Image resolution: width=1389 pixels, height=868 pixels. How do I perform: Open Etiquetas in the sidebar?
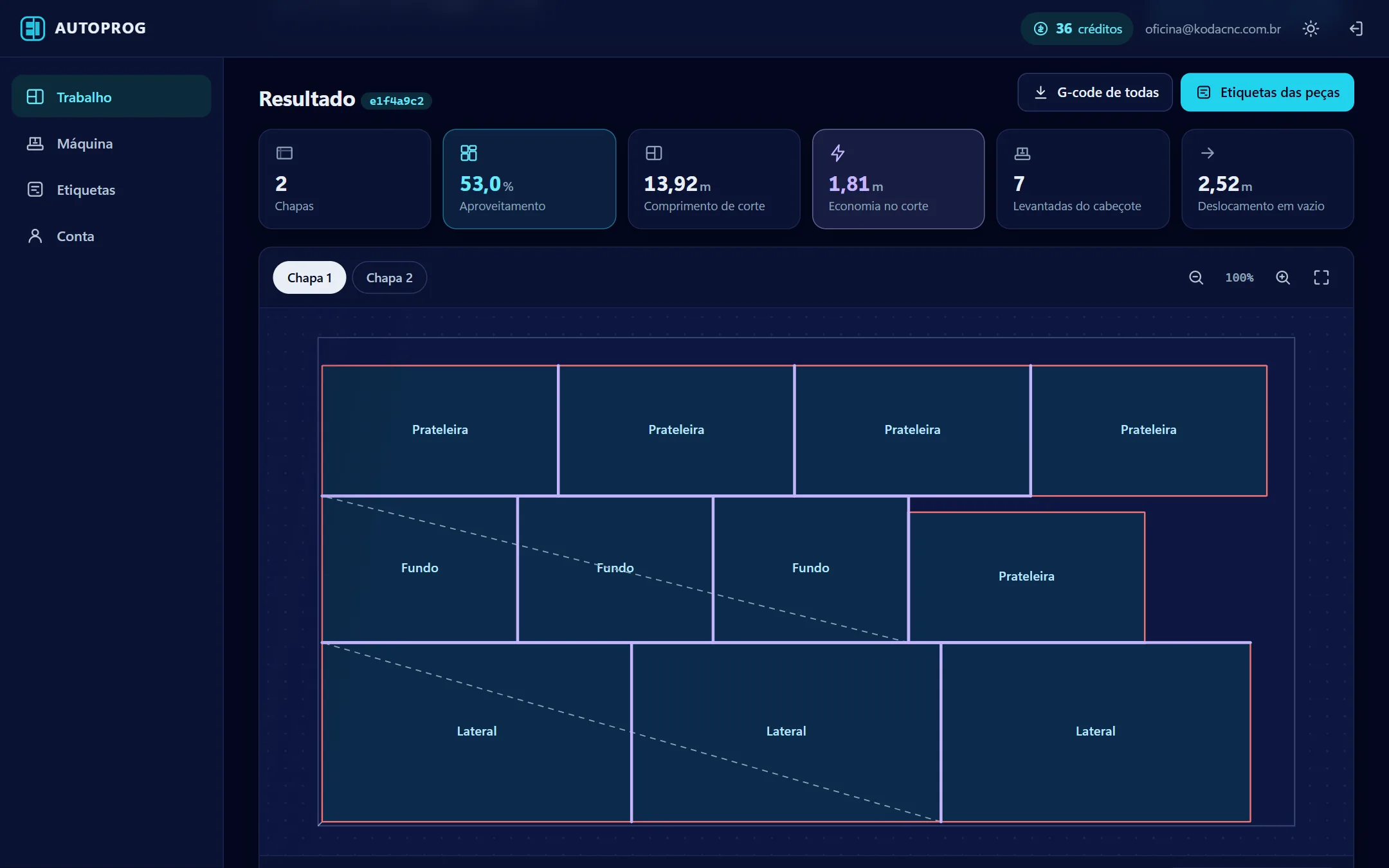(111, 190)
